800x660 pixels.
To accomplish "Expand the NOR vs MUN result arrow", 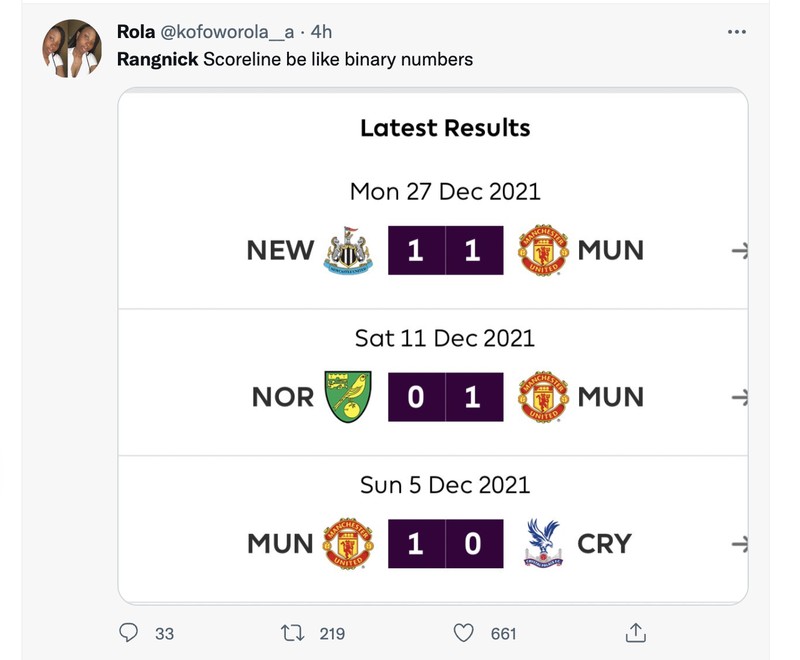I will (740, 396).
